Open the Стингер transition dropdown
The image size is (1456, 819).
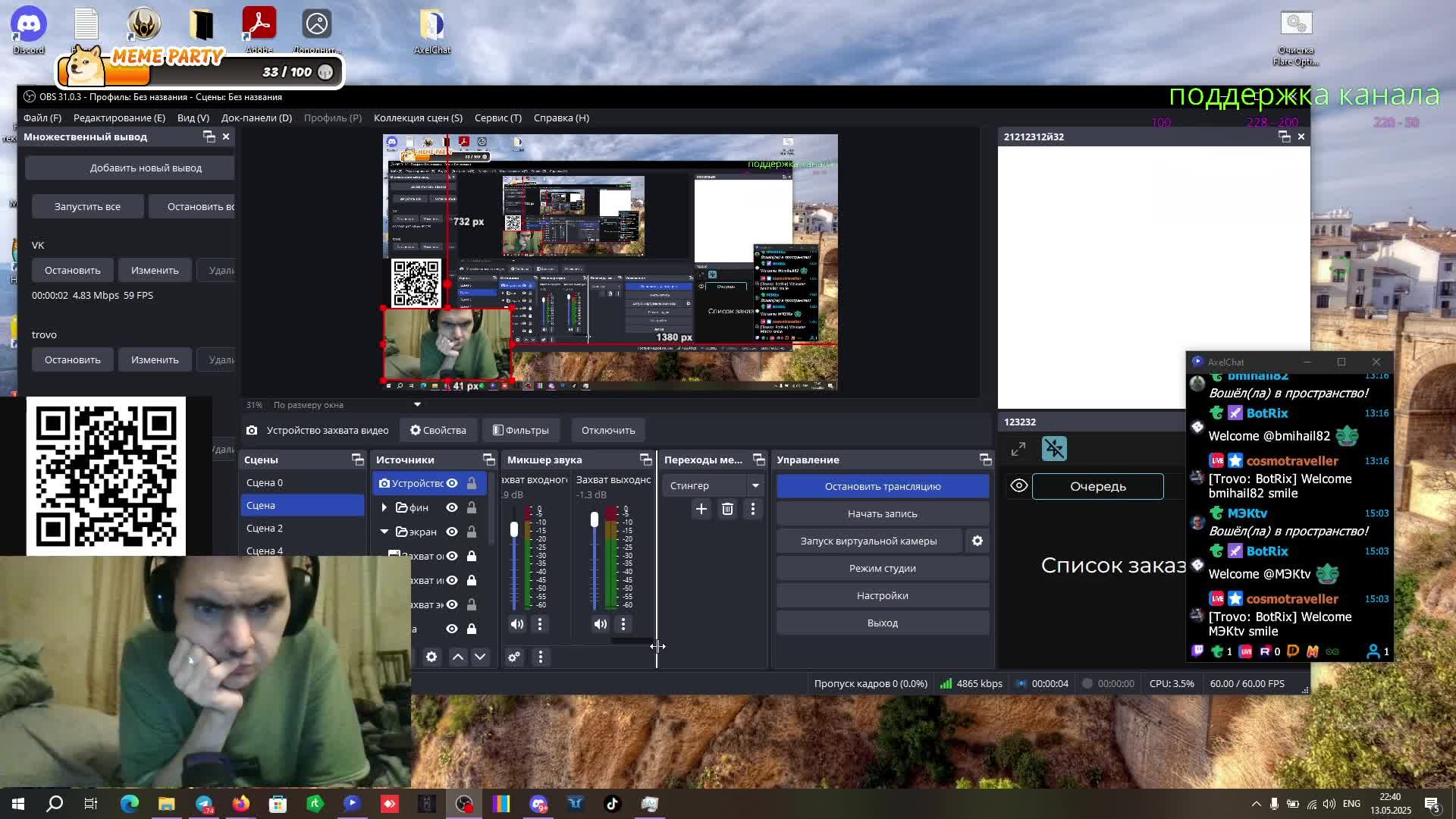click(x=755, y=485)
